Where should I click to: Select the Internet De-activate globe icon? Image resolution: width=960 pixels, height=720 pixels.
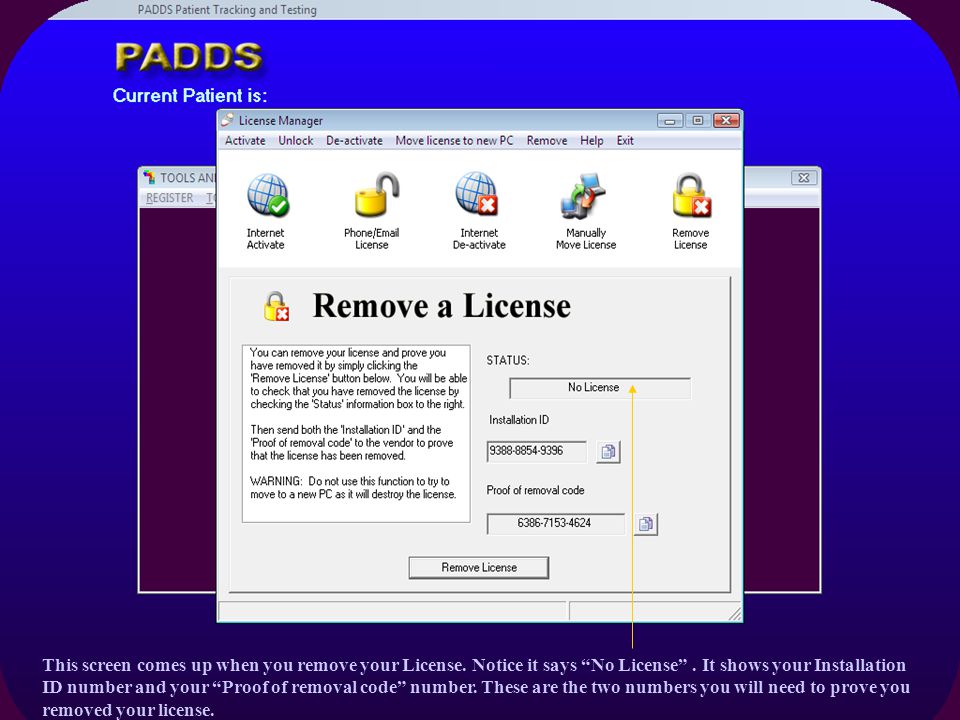coord(476,193)
